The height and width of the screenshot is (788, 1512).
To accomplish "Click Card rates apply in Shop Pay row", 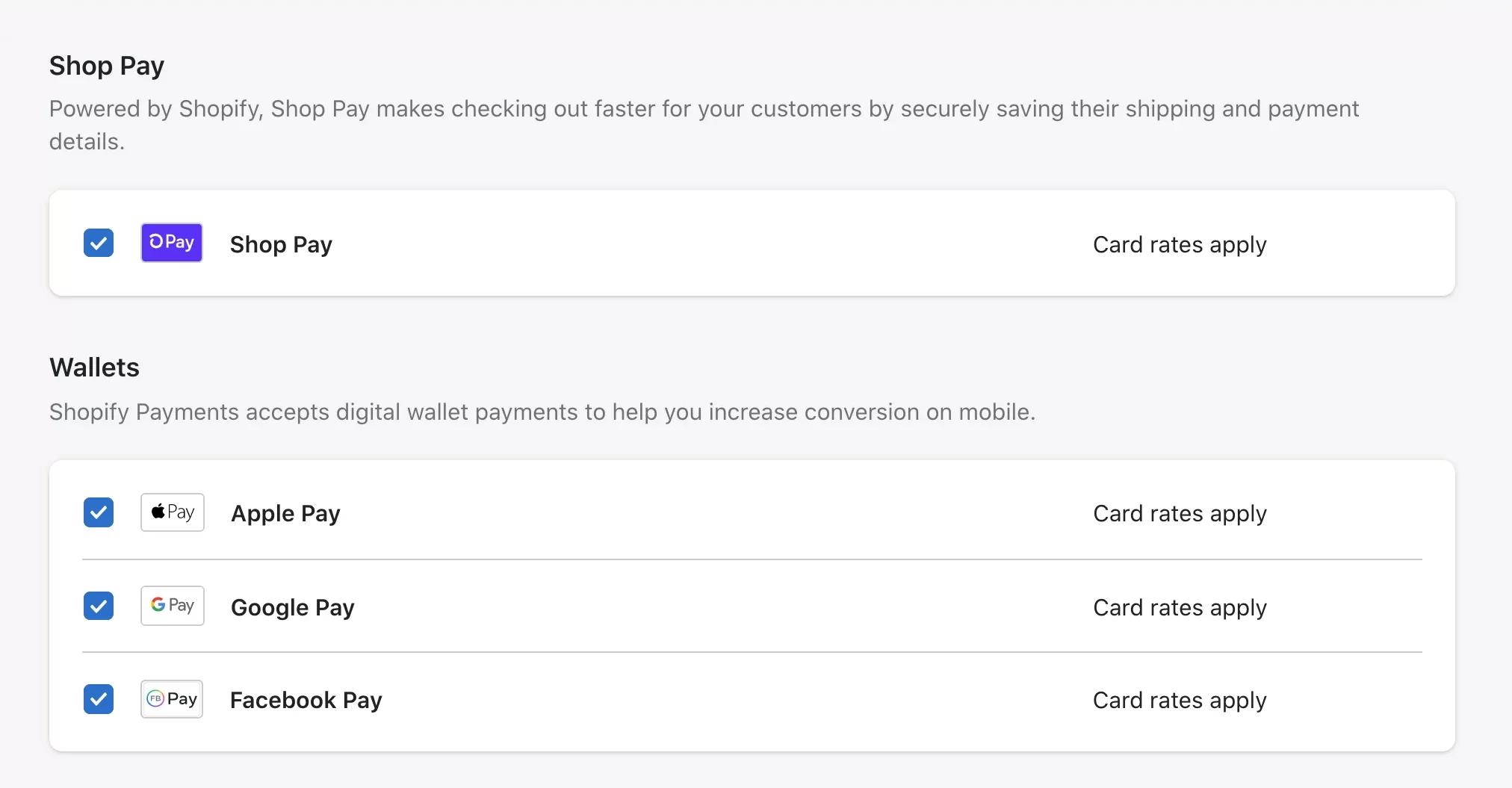I will [x=1180, y=244].
